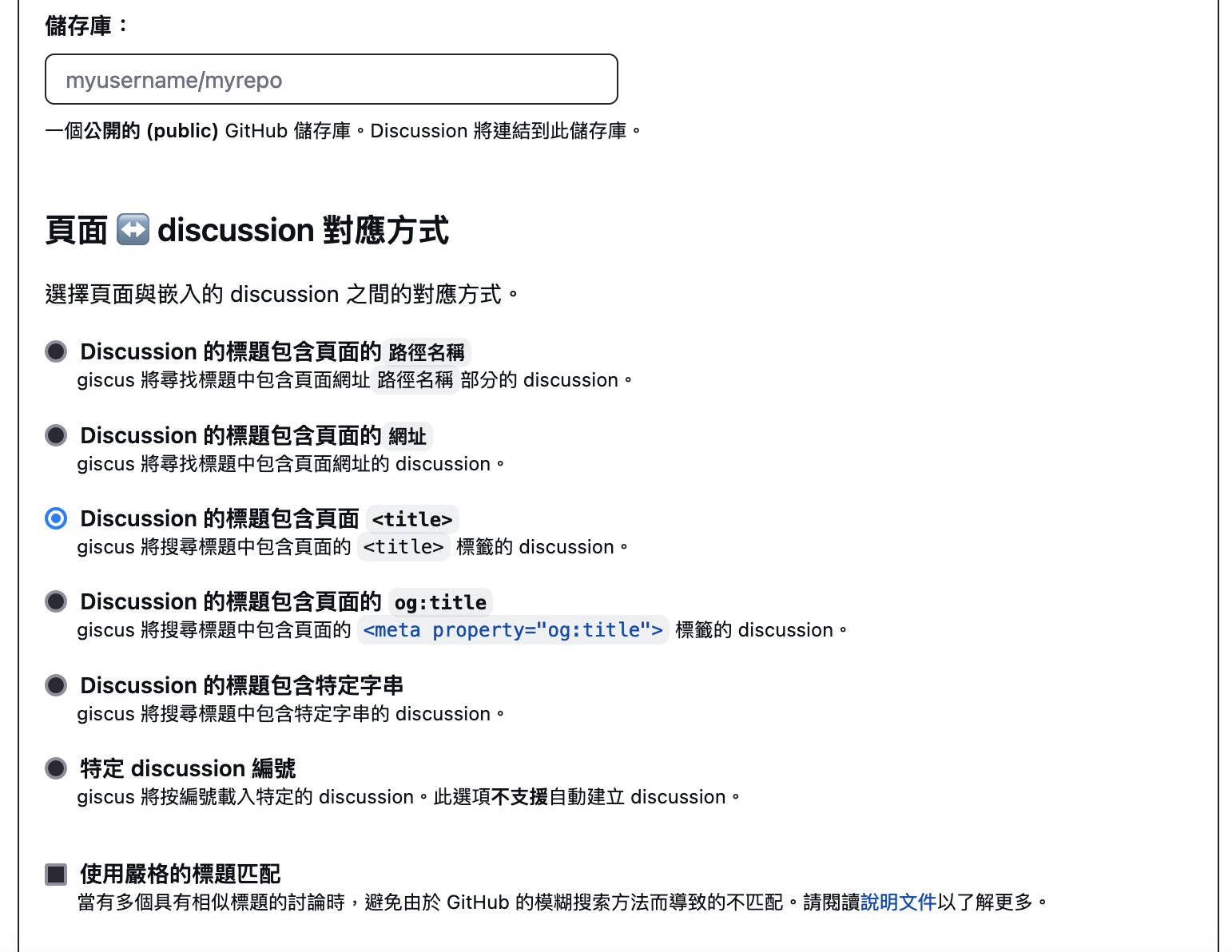1232x952 pixels.
Task: Click the label 'Discussion 的標題包含特定字串'
Action: coord(241,685)
